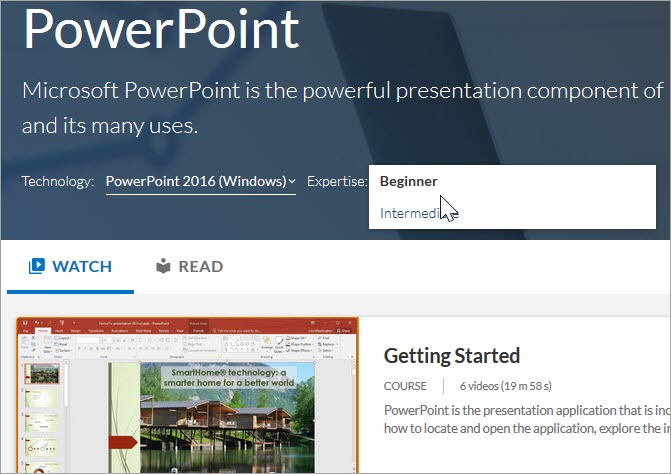The height and width of the screenshot is (474, 671).
Task: Click the READ book icon
Action: click(x=163, y=267)
